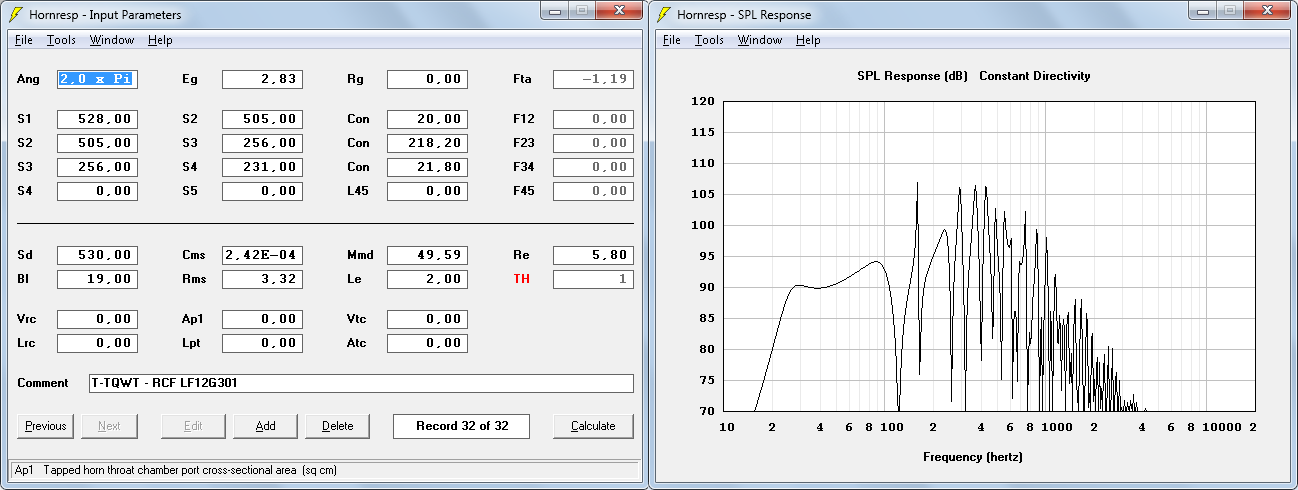
Task: Click the Rg input field
Action: point(427,79)
